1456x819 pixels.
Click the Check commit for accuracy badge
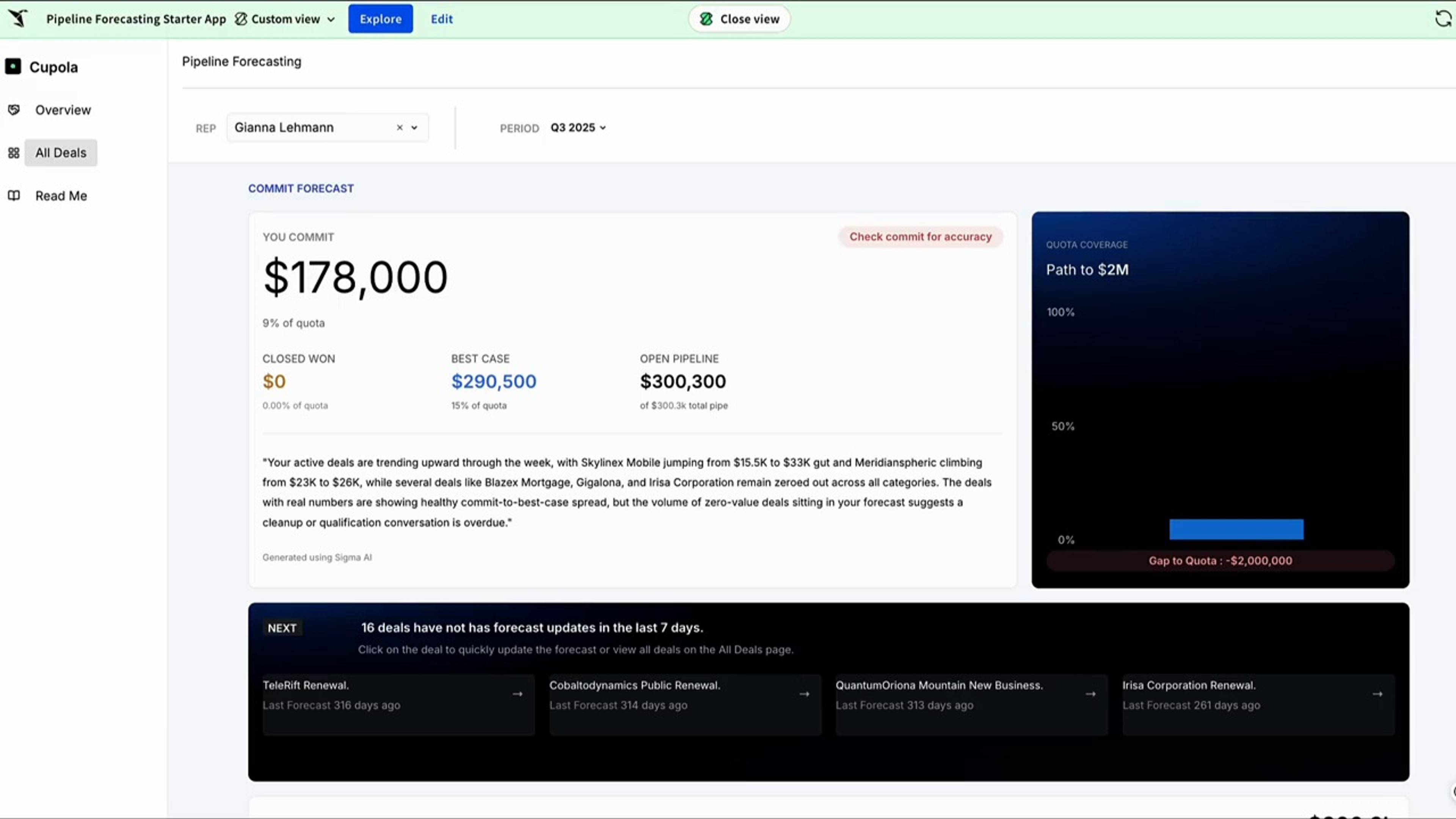tap(920, 237)
